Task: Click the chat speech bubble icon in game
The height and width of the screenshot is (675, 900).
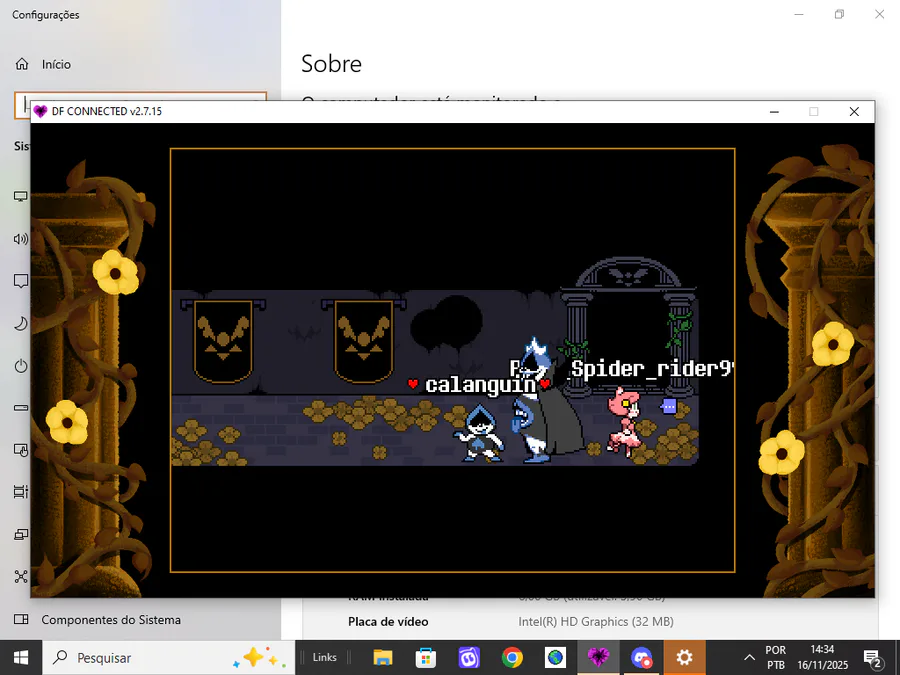Action: pos(669,406)
